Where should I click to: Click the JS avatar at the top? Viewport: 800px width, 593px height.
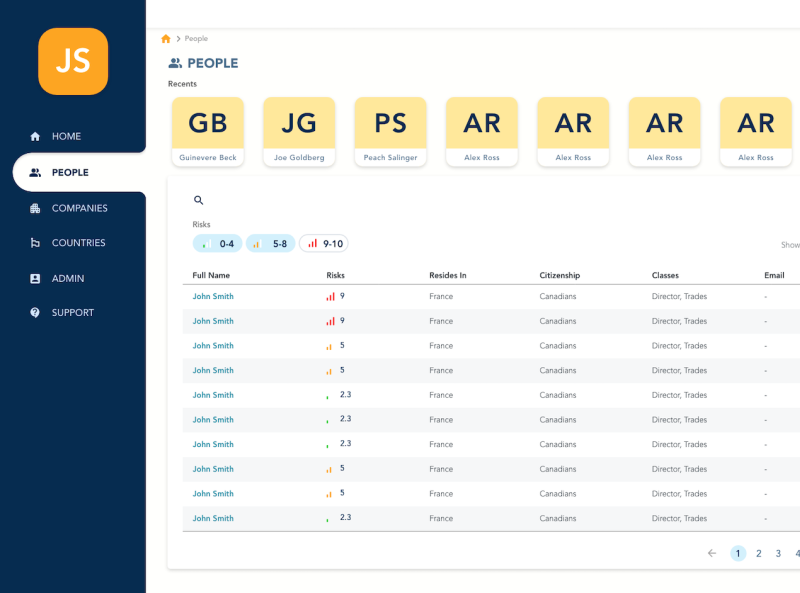point(73,62)
